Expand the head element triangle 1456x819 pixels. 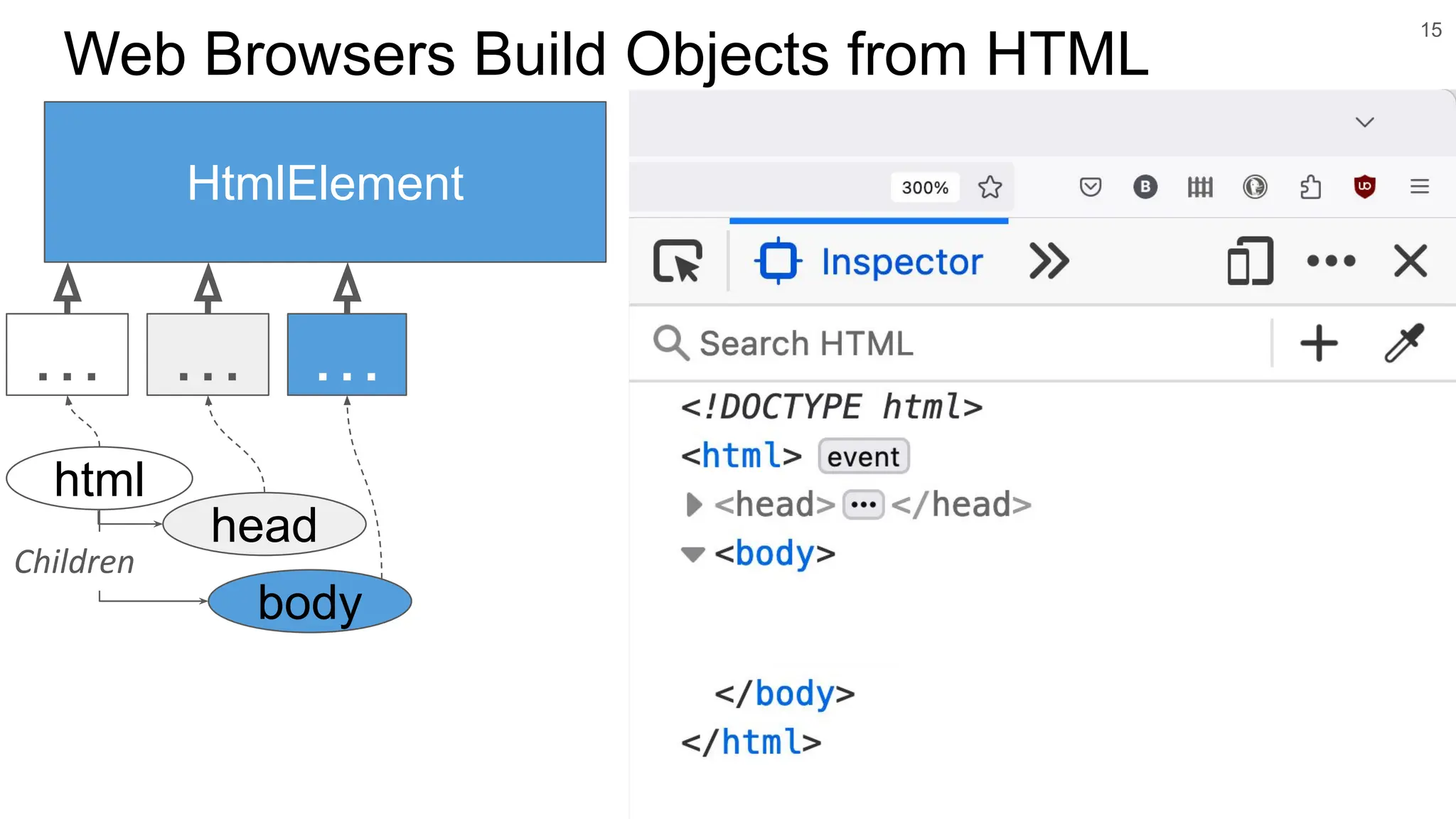click(x=694, y=505)
